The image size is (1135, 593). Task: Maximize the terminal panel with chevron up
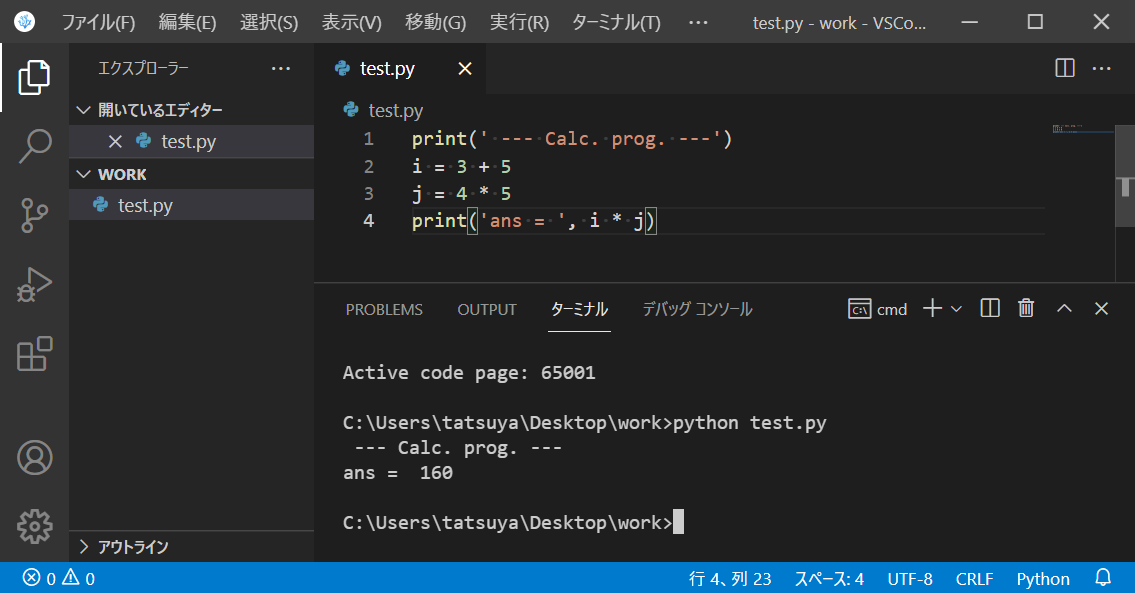1064,309
